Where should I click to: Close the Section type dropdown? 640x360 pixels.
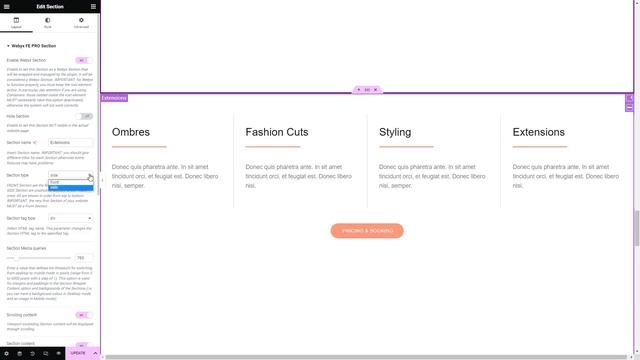pyautogui.click(x=71, y=175)
